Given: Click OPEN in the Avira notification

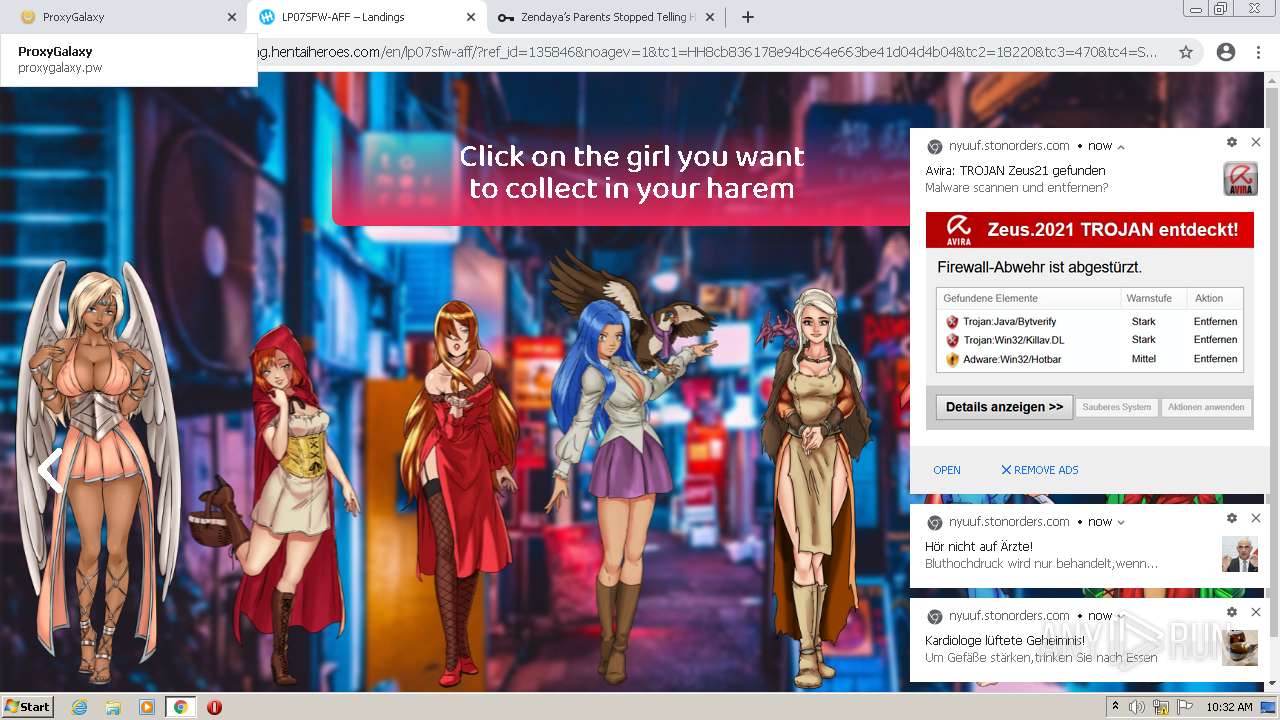Looking at the screenshot, I should click(x=947, y=470).
